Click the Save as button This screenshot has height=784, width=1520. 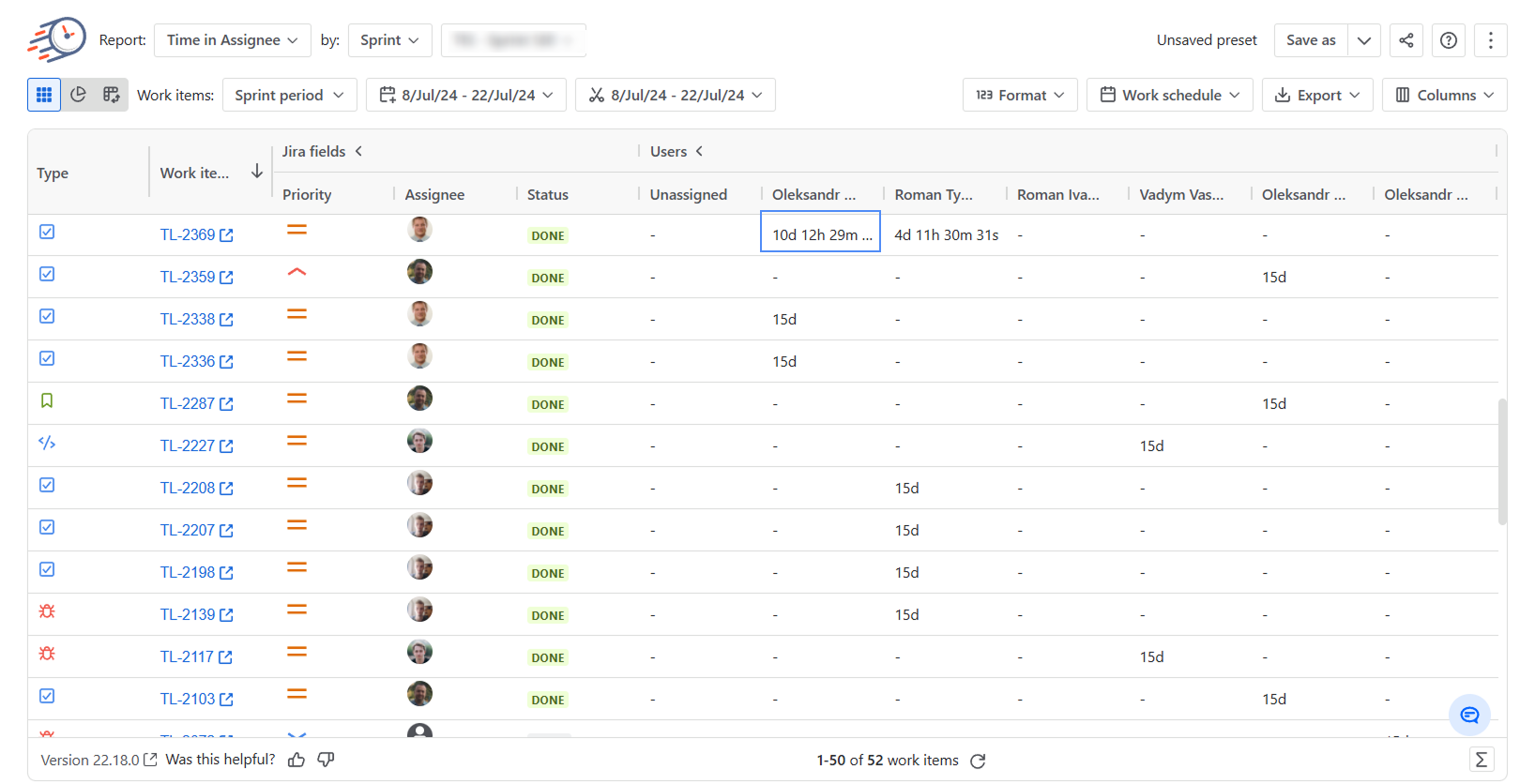(x=1311, y=40)
